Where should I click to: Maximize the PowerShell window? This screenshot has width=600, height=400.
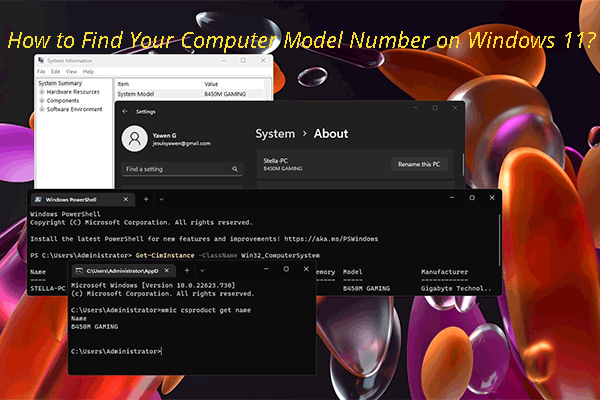click(x=472, y=198)
